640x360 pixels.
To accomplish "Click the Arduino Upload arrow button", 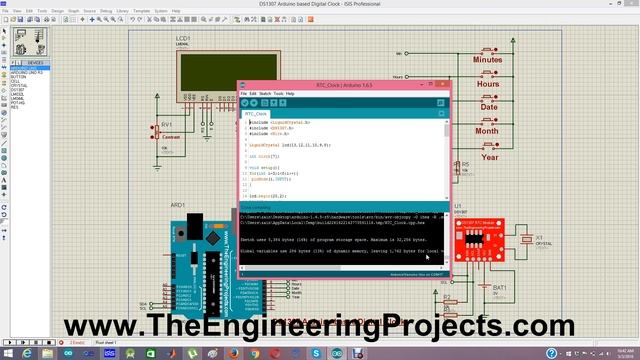I will [254, 103].
